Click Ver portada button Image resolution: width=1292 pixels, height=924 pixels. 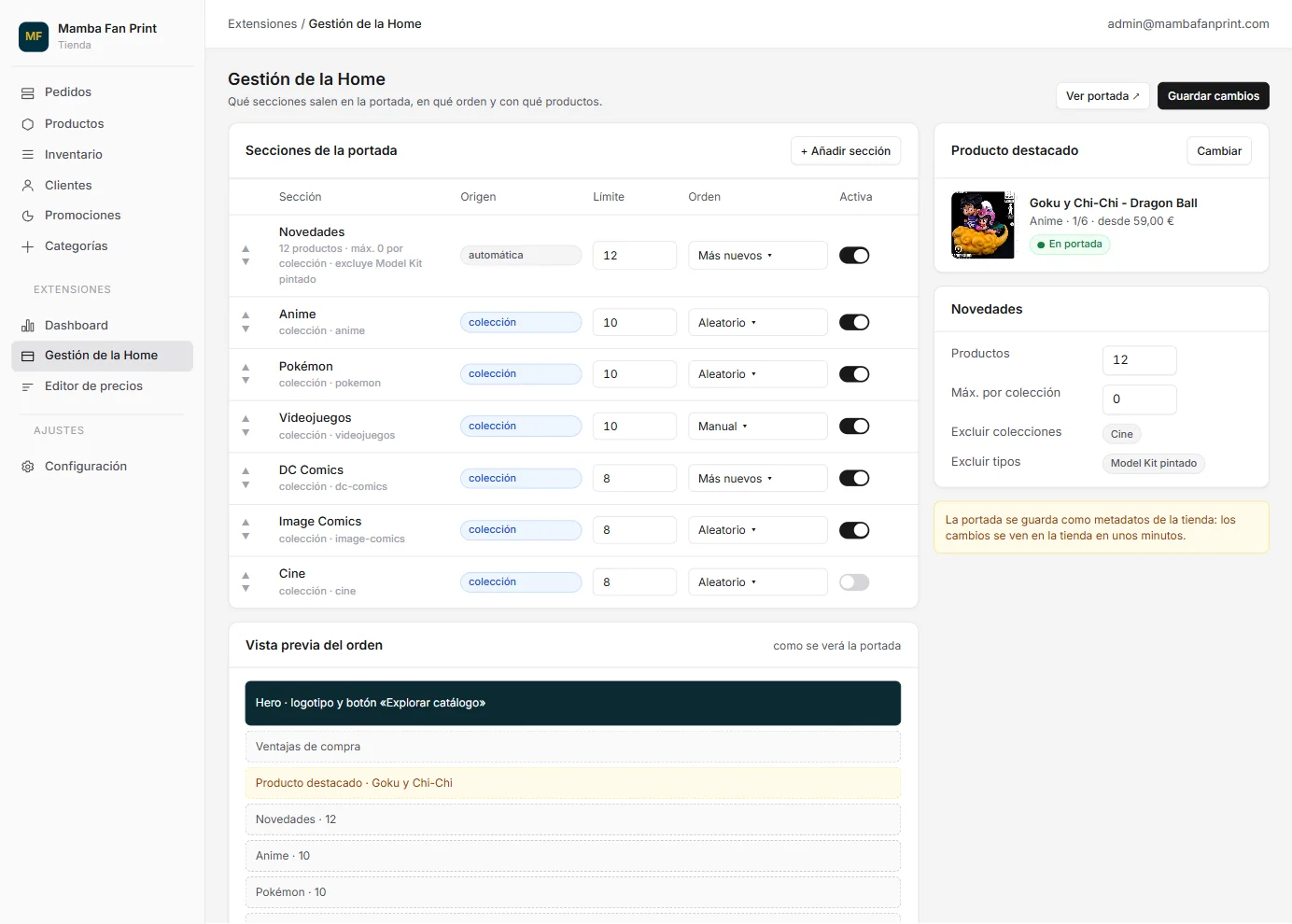(x=1102, y=96)
